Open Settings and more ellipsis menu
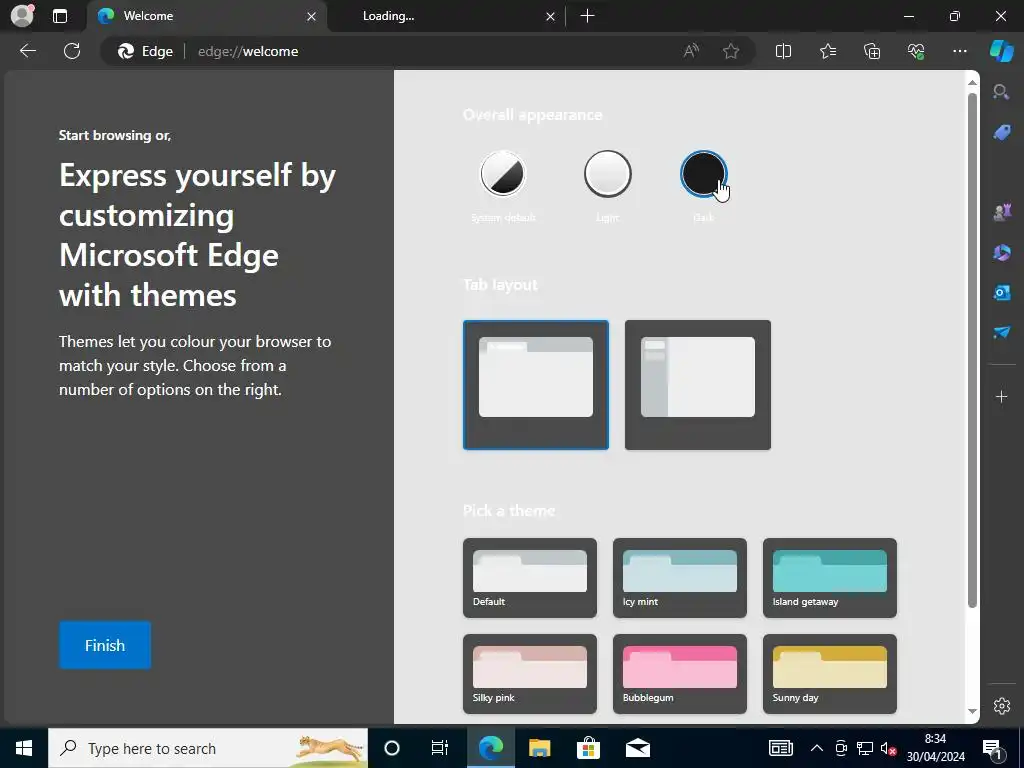Screen dimensions: 1024x768 pyautogui.click(x=959, y=51)
